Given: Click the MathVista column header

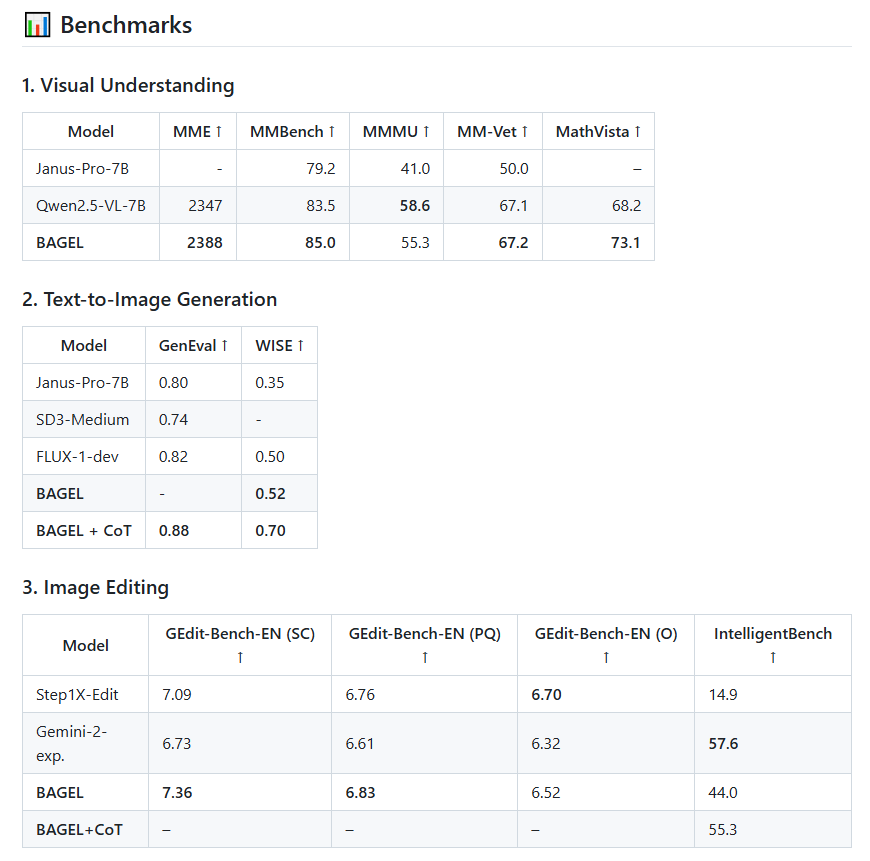Looking at the screenshot, I should 598,131.
